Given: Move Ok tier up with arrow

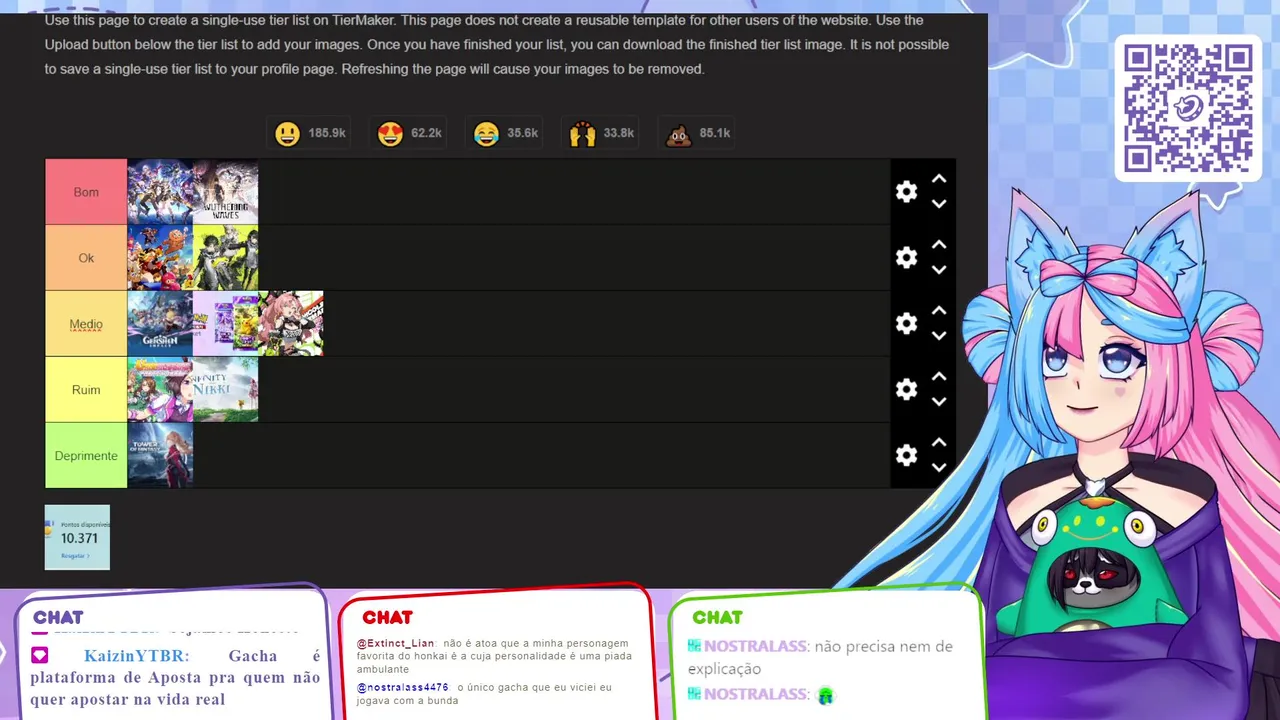Looking at the screenshot, I should pos(939,245).
